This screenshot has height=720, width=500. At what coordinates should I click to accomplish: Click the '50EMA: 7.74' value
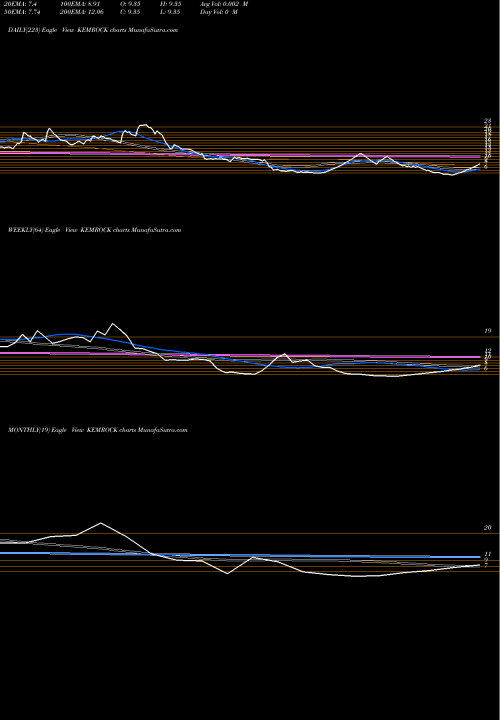tap(22, 12)
